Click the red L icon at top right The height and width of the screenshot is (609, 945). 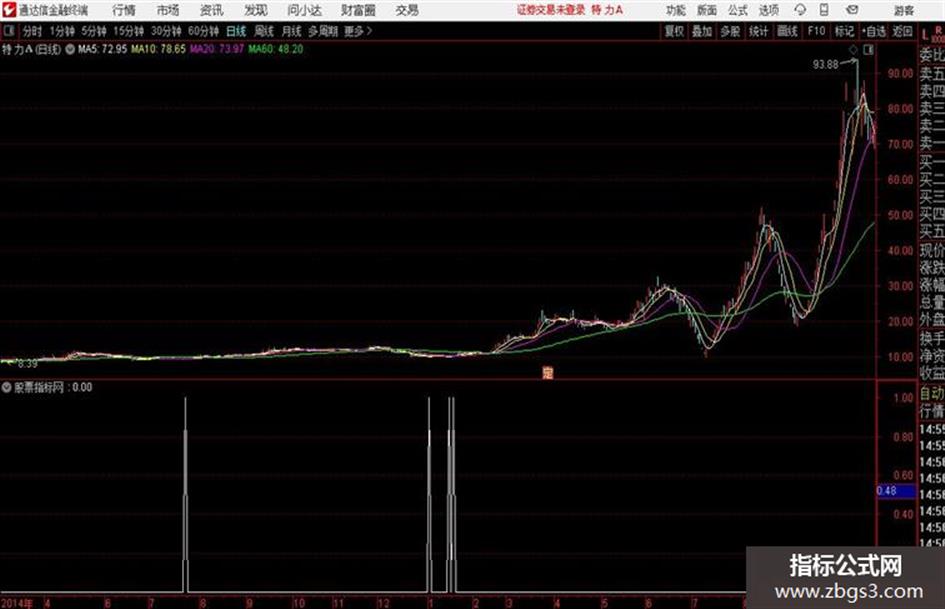[925, 34]
